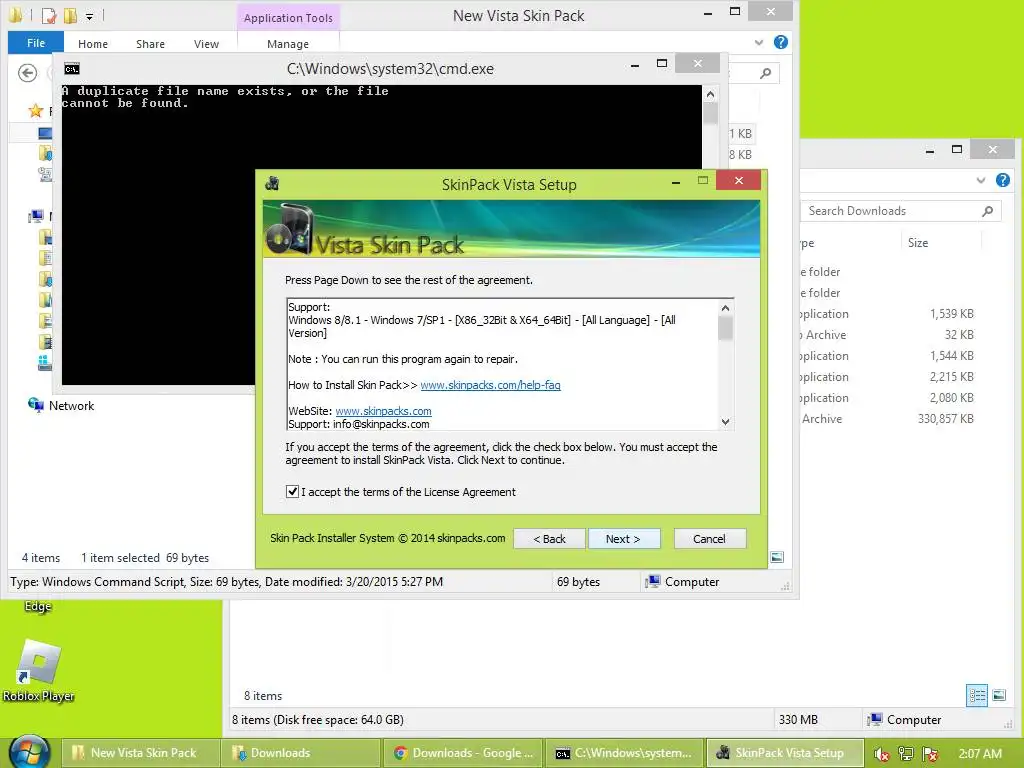This screenshot has height=768, width=1024.
Task: Click the Properties quick access icon
Action: (49, 15)
